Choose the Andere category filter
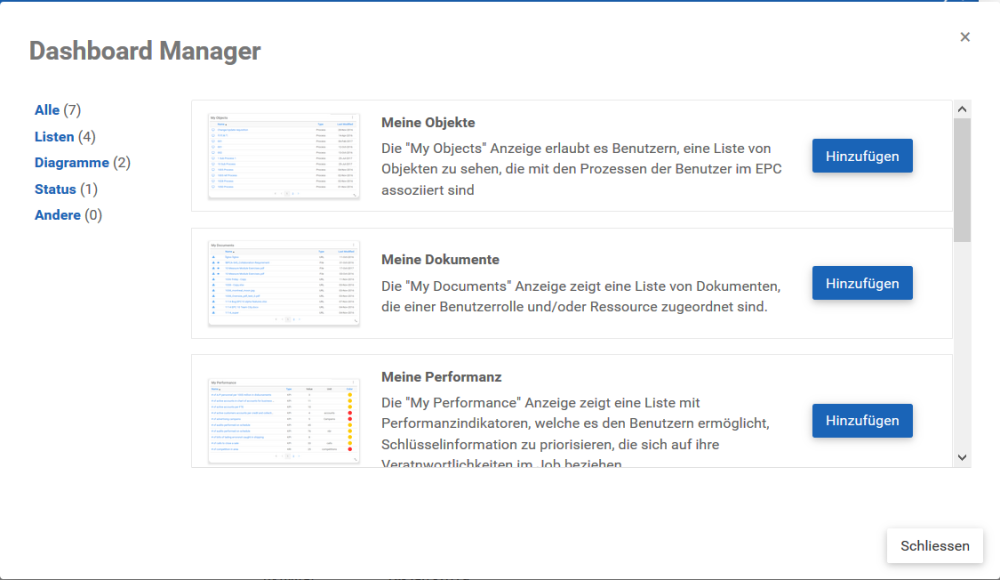The height and width of the screenshot is (580, 1000). pyautogui.click(x=57, y=215)
